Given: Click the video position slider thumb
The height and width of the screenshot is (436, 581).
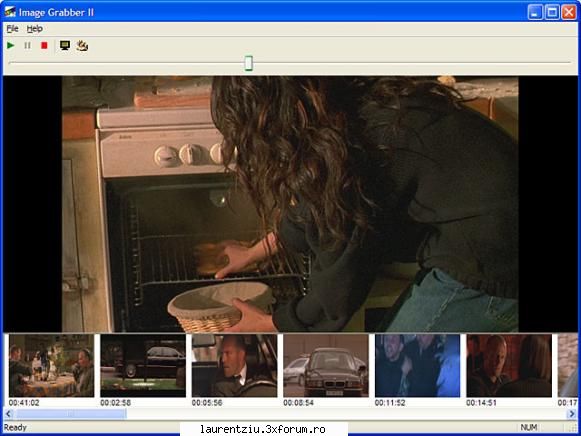Looking at the screenshot, I should pyautogui.click(x=249, y=63).
